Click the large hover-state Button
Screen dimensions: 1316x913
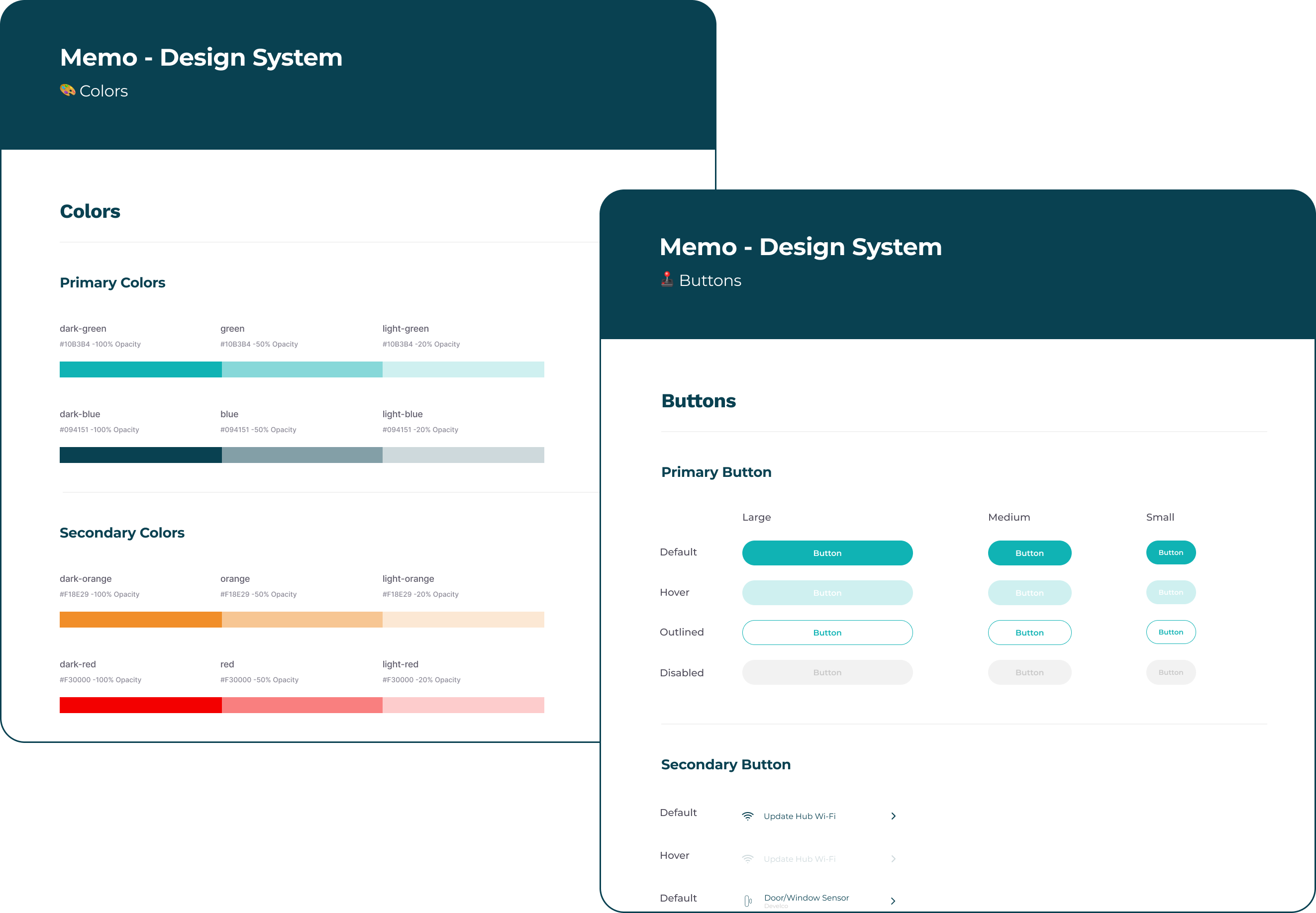pos(827,593)
